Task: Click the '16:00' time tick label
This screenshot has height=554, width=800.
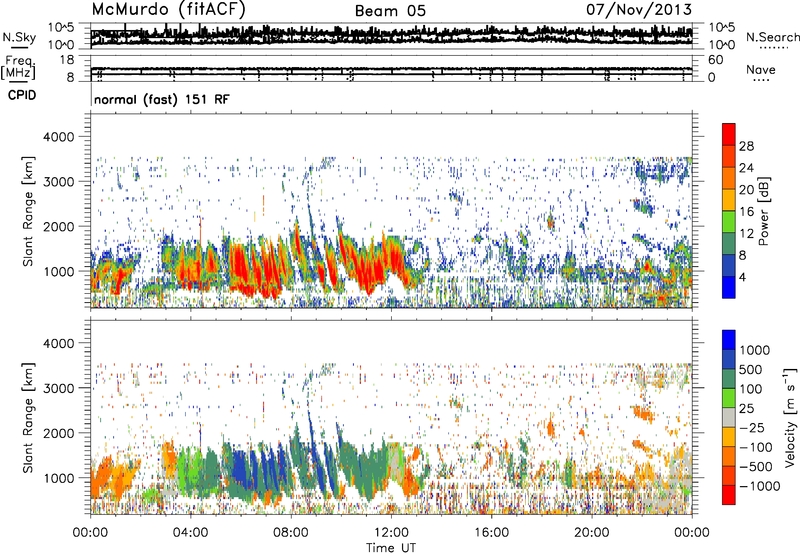Action: [491, 533]
